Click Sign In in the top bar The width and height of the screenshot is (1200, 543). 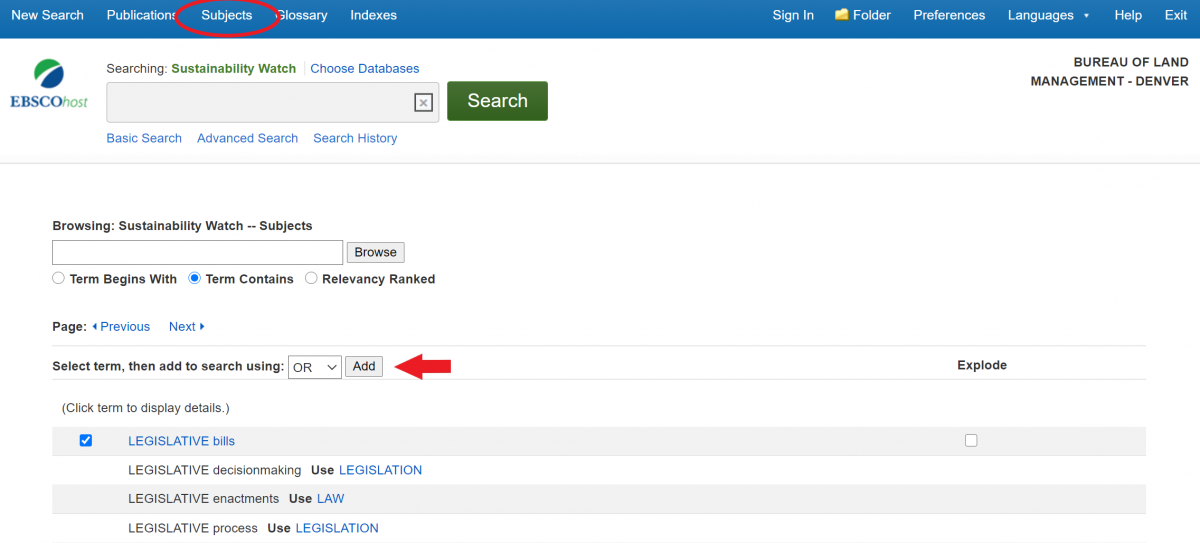click(793, 15)
